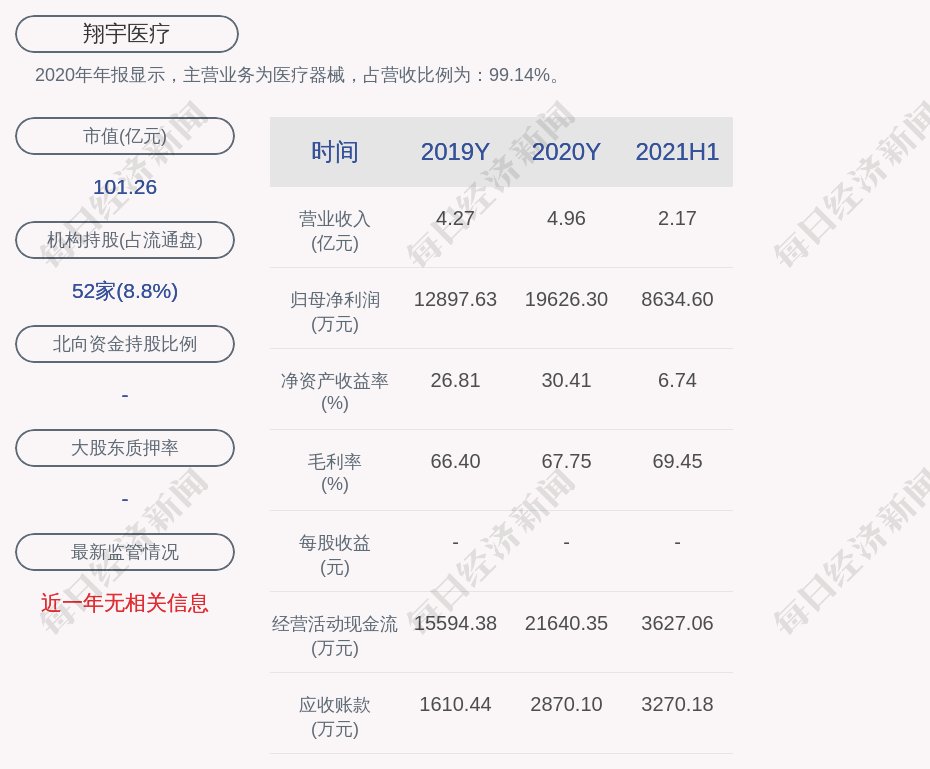Select the 营业收入 row label
The width and height of the screenshot is (930, 769).
(334, 230)
